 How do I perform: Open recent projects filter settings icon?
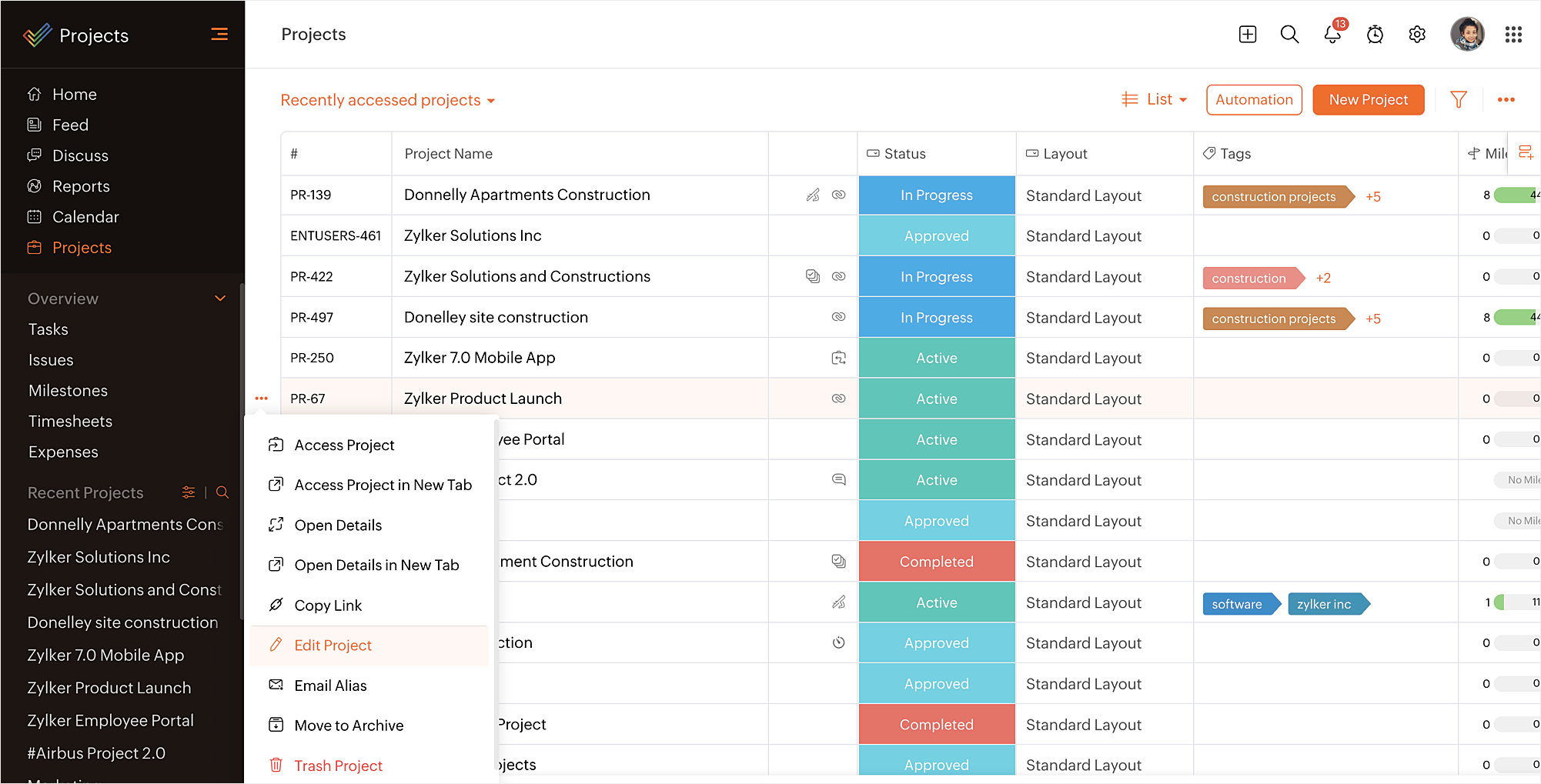pos(189,492)
